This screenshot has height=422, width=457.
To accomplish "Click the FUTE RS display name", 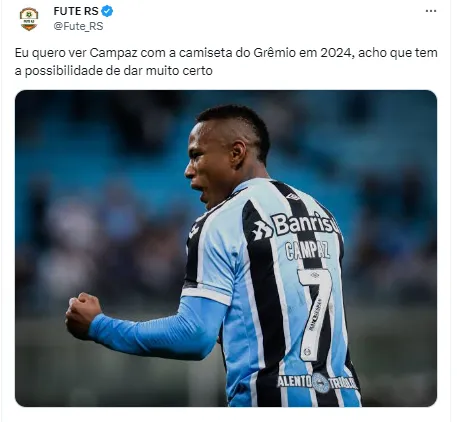I will pyautogui.click(x=76, y=11).
